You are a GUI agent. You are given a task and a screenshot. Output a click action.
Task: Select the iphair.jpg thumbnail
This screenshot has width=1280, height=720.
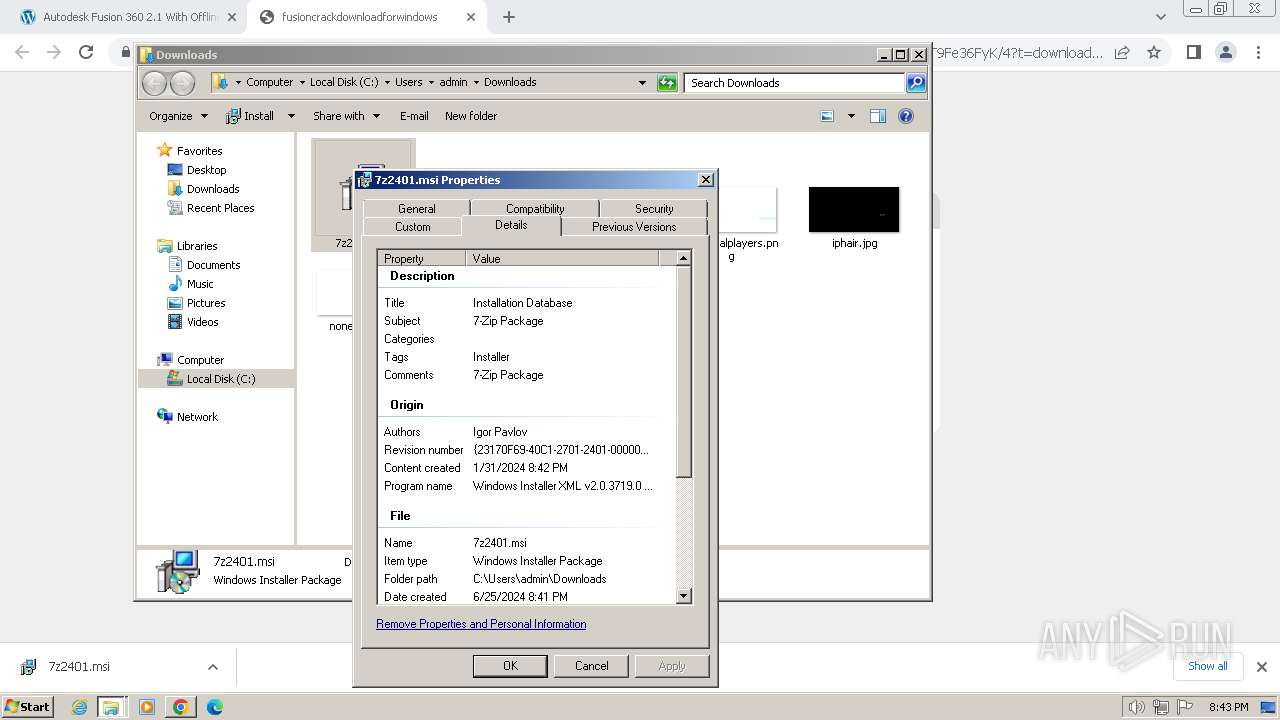[854, 210]
